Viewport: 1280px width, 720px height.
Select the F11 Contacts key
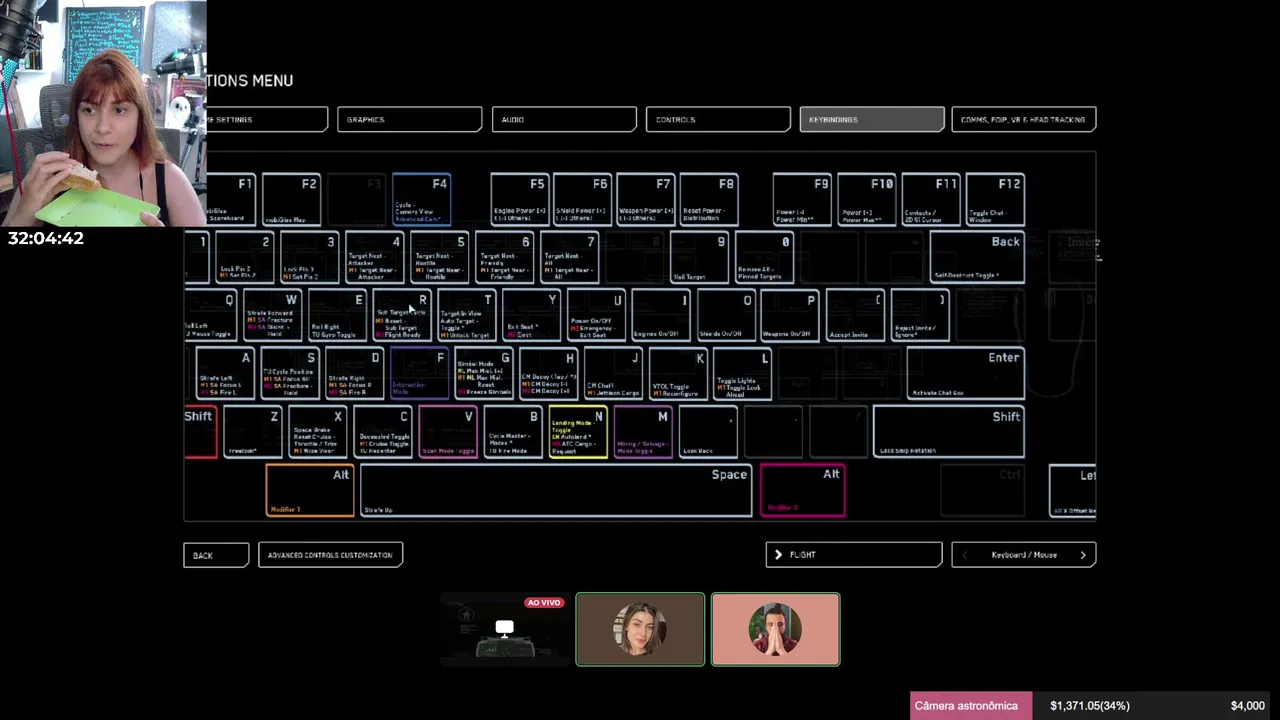click(931, 200)
